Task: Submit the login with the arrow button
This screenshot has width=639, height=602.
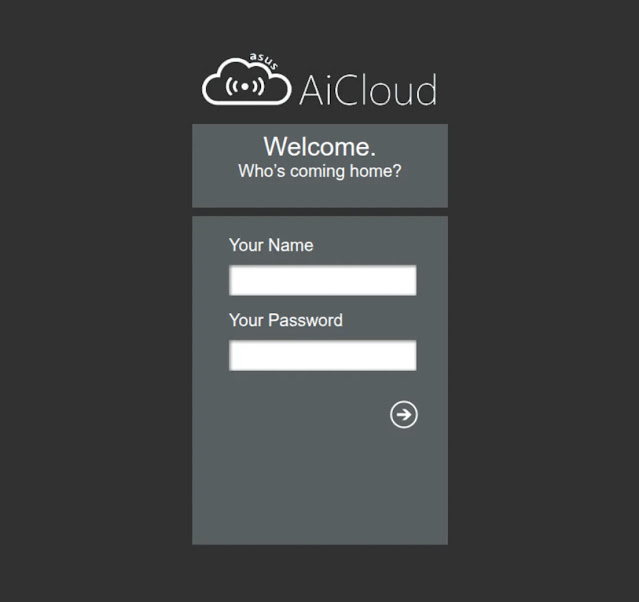Action: 404,415
